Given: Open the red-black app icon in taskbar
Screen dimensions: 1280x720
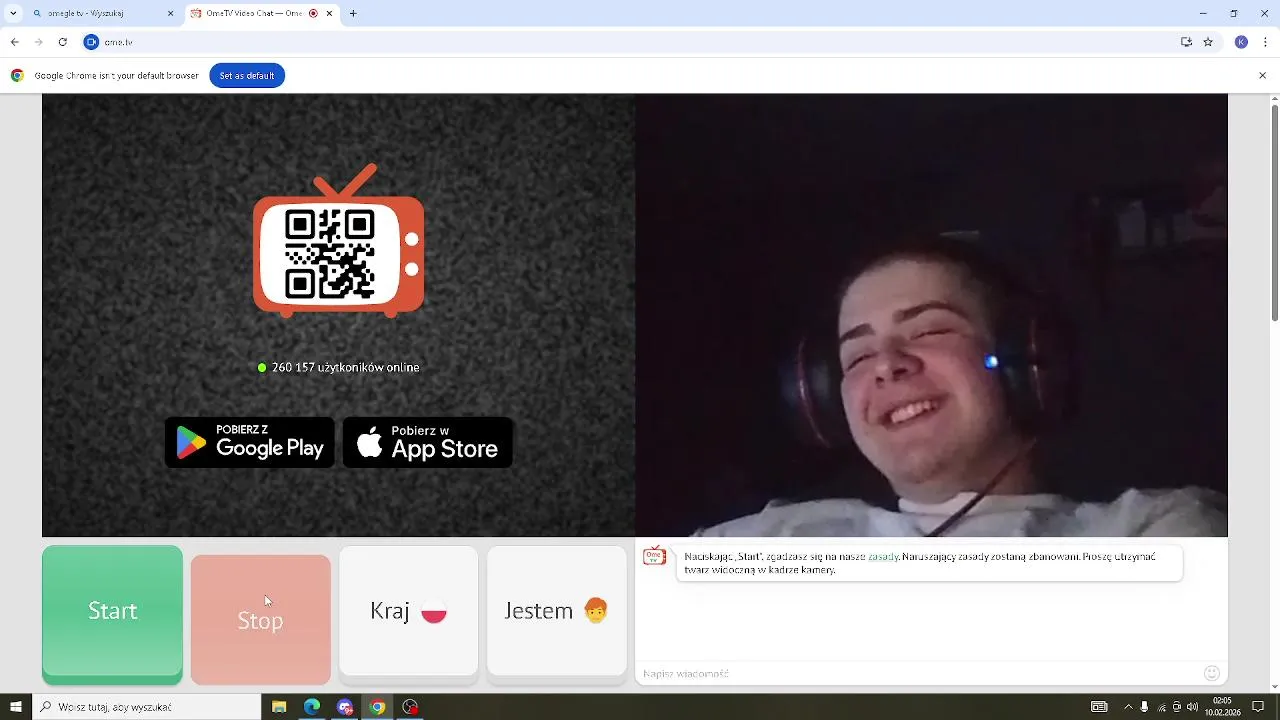Looking at the screenshot, I should click(x=410, y=707).
